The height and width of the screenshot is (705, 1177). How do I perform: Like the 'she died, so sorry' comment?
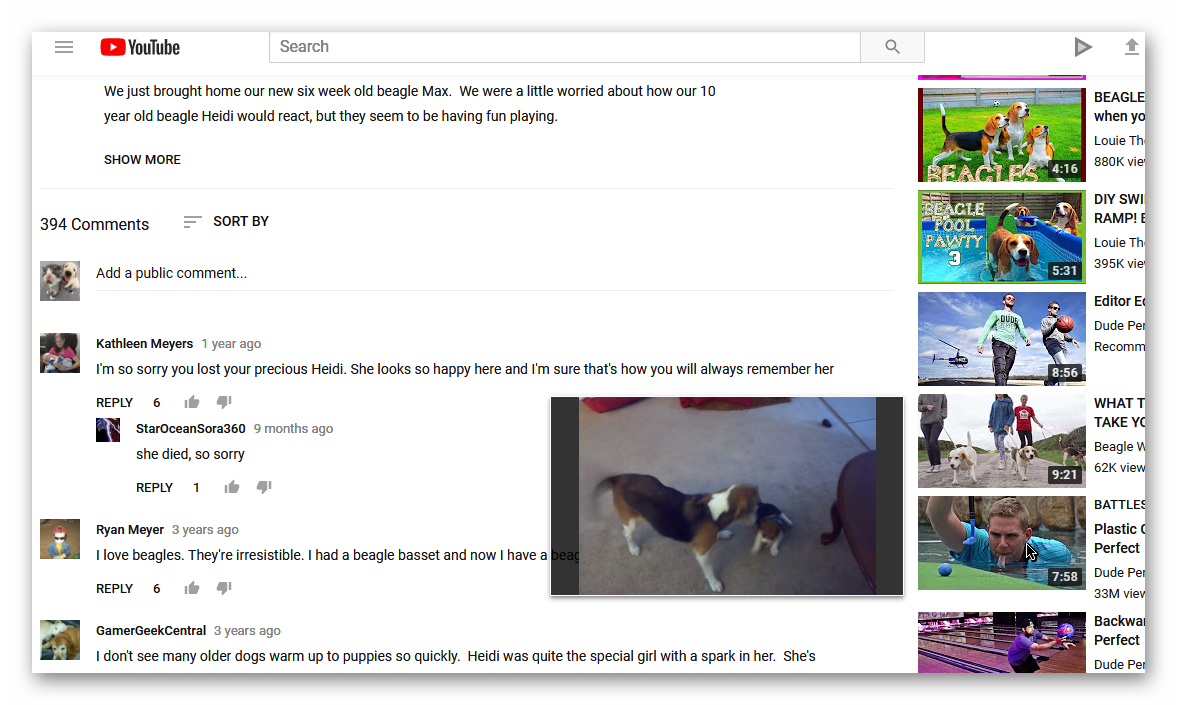[x=231, y=487]
